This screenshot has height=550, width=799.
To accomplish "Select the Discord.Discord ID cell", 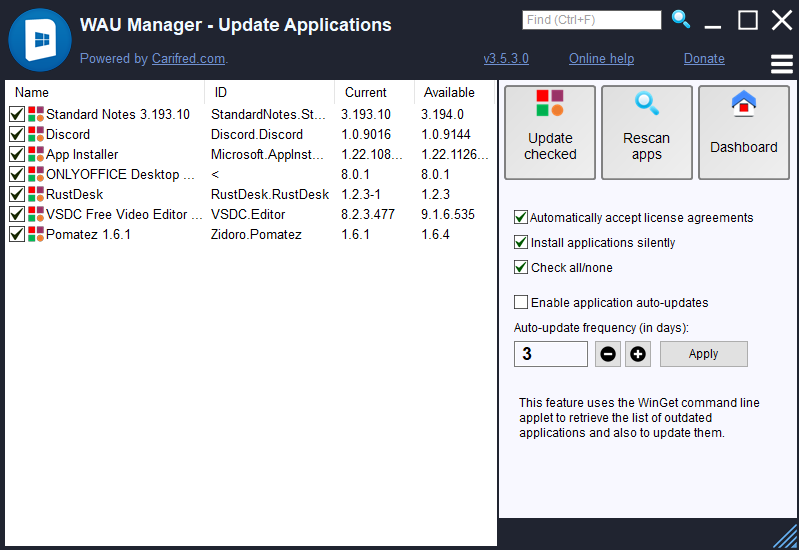I will [257, 134].
